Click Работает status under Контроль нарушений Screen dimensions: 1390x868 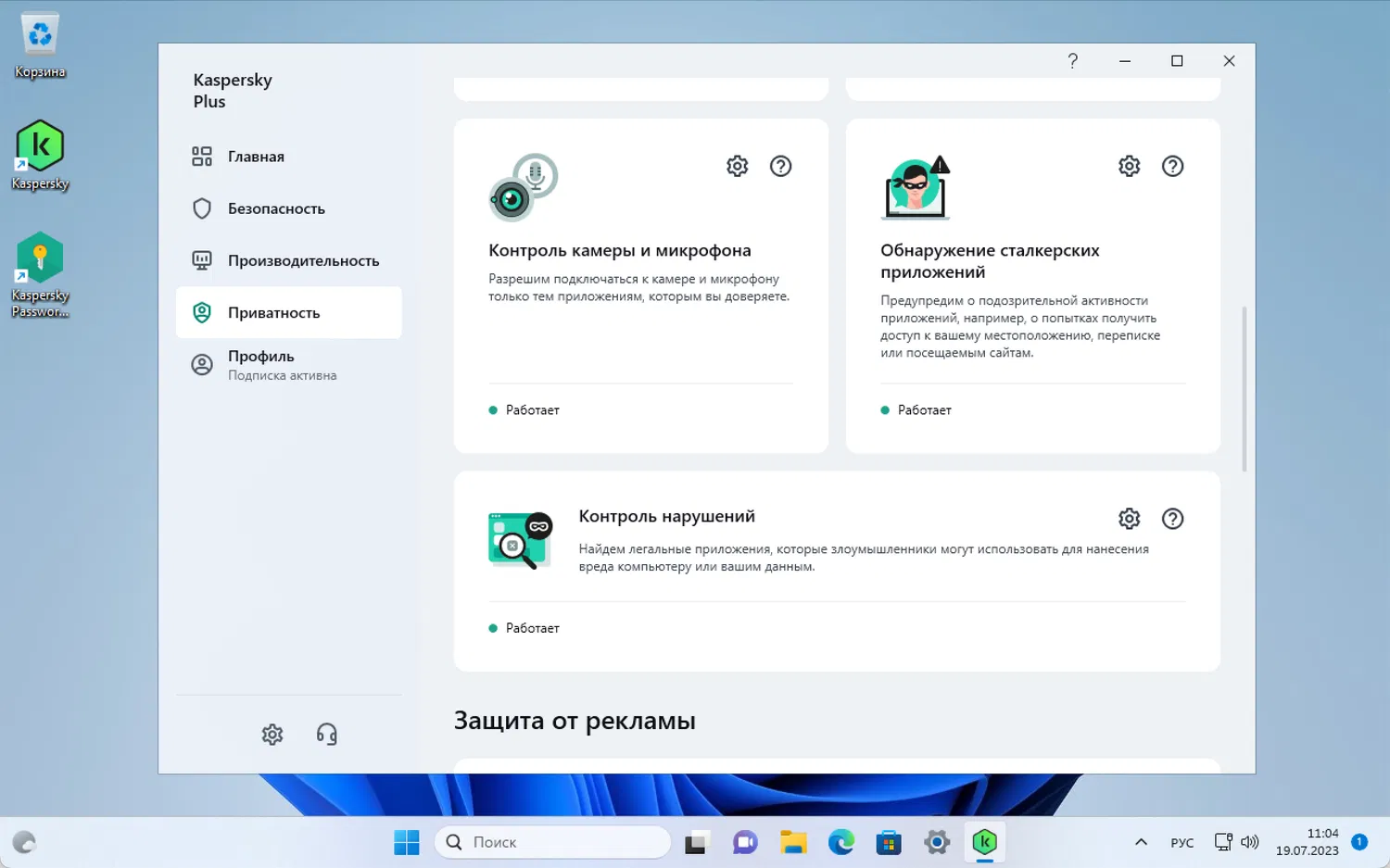point(533,628)
